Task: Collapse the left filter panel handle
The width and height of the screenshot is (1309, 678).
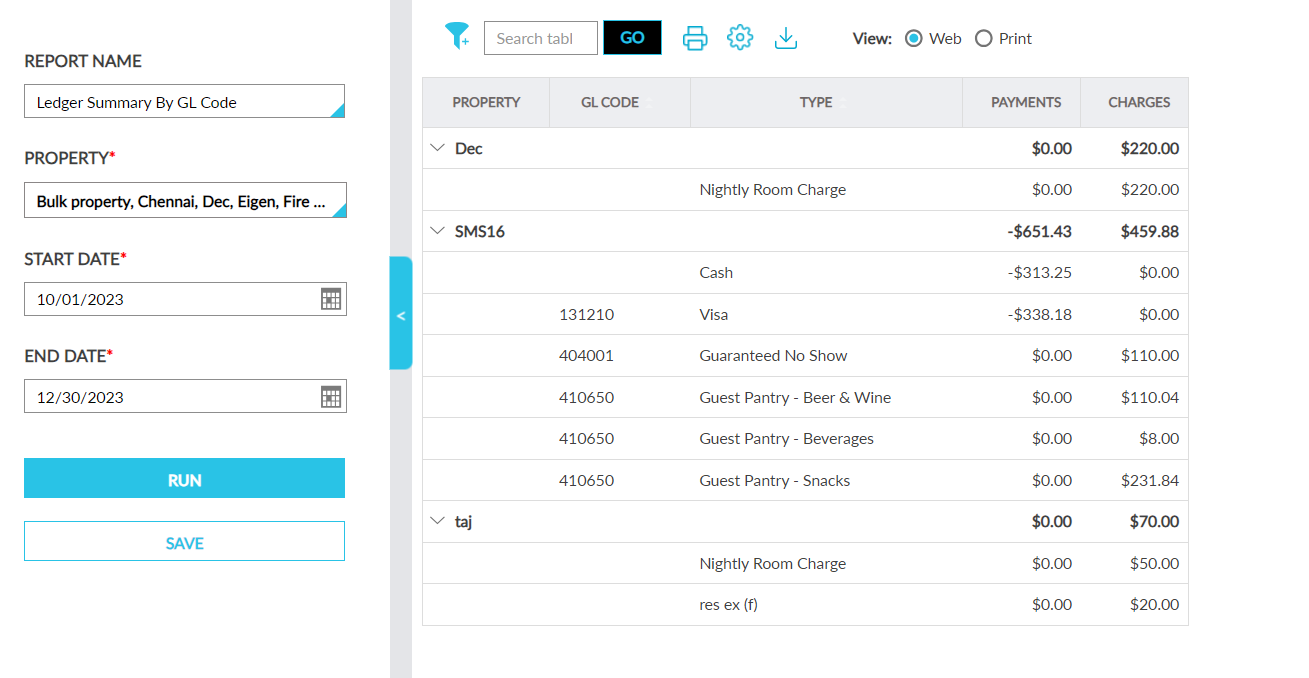Action: (x=401, y=314)
